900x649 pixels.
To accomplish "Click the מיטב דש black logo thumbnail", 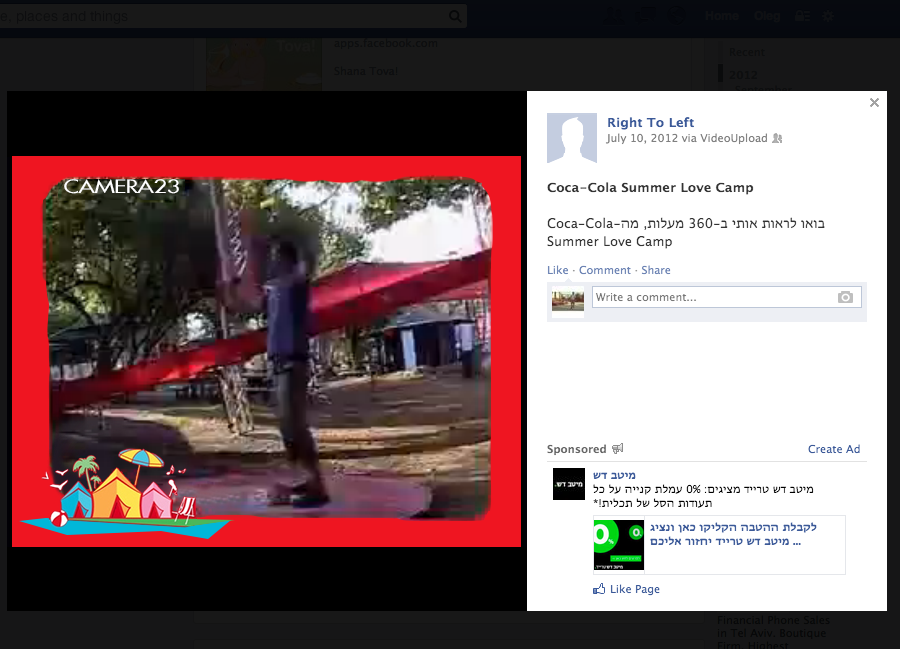I will (569, 484).
